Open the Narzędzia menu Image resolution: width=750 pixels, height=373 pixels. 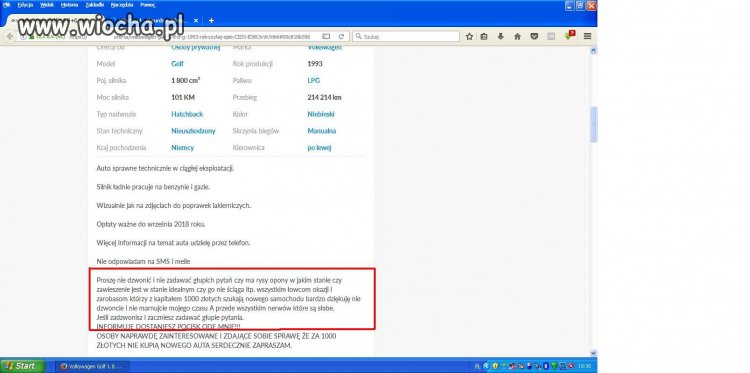122,5
